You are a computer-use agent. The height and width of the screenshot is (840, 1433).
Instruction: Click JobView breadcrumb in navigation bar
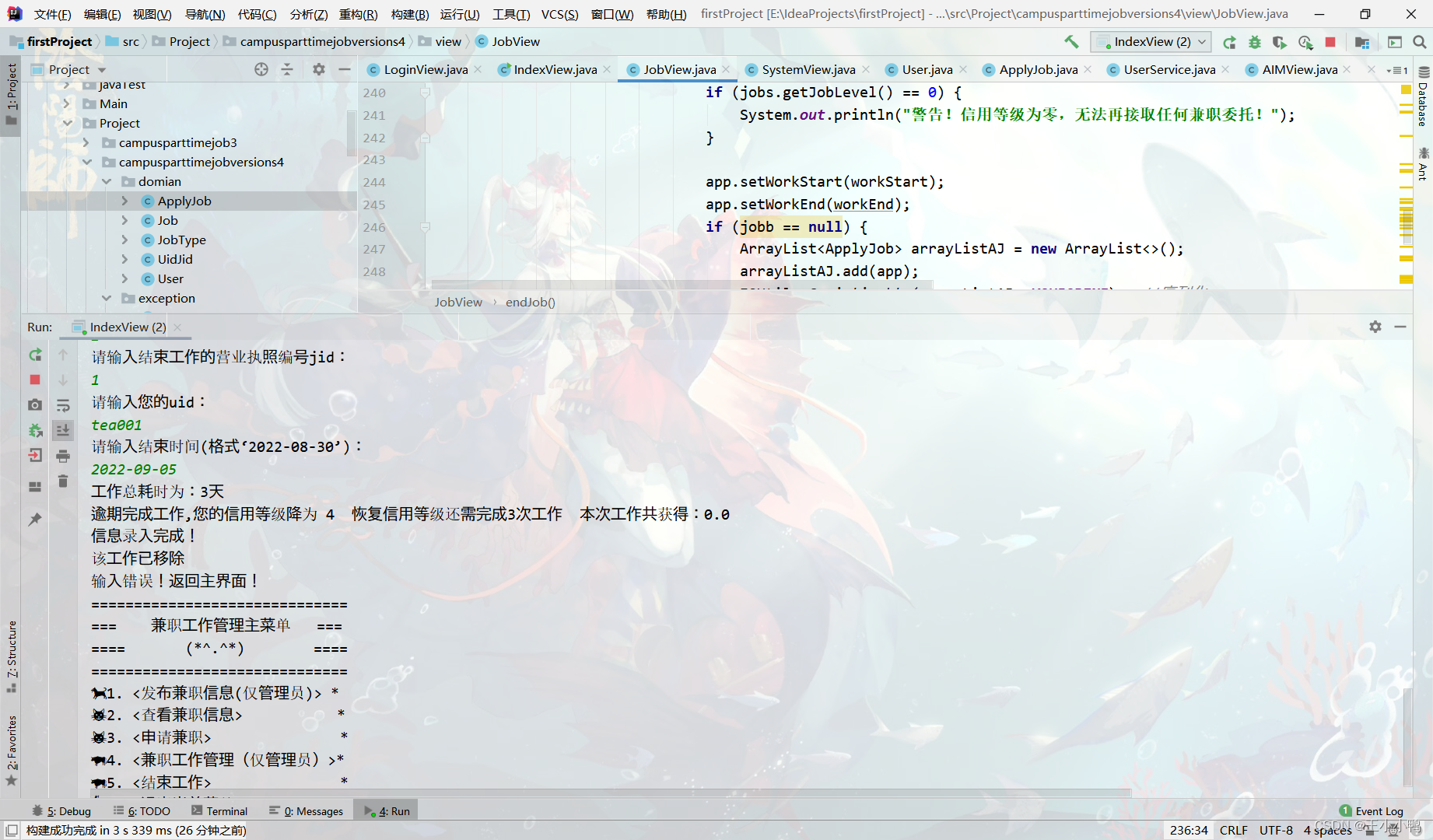(x=507, y=42)
